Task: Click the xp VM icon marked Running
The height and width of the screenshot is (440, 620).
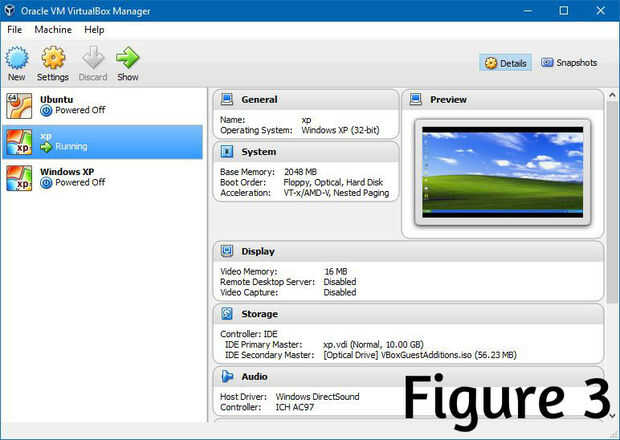Action: (19, 142)
